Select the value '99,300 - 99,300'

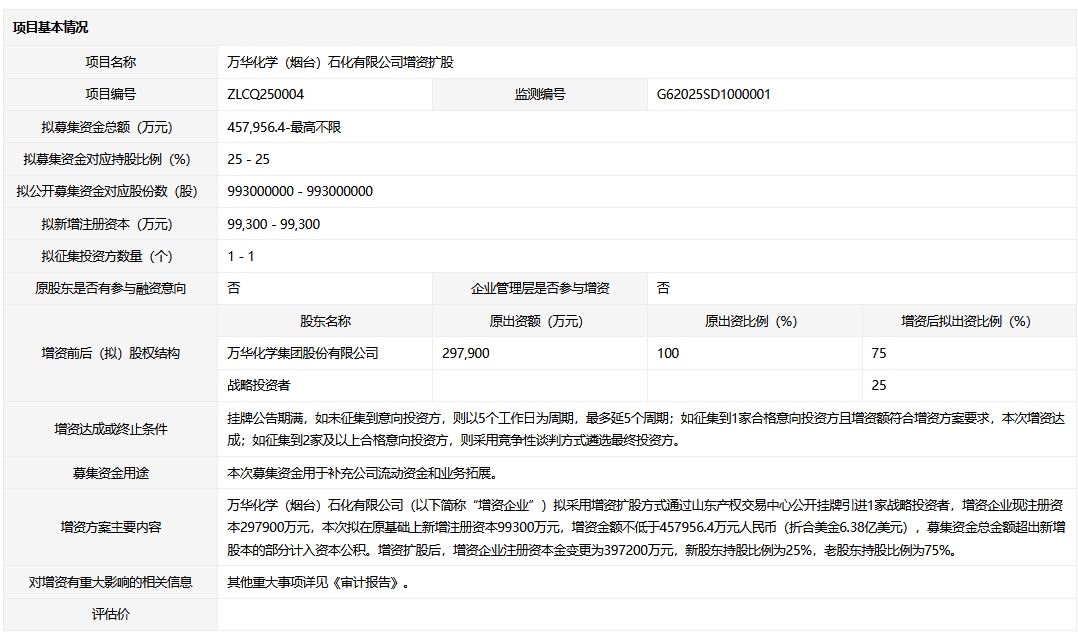[274, 224]
